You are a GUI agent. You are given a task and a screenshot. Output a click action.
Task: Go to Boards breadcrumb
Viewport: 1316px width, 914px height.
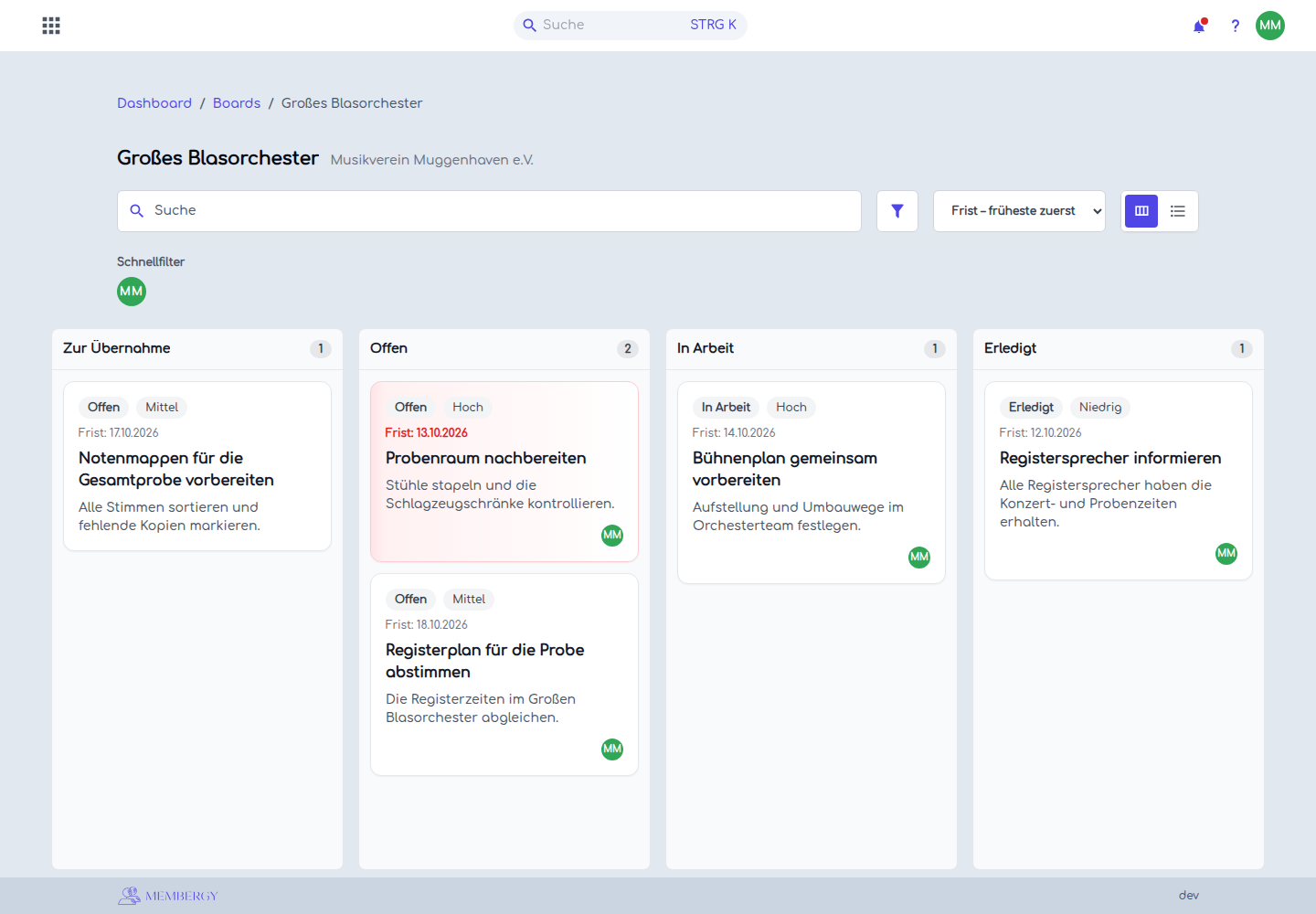pyautogui.click(x=237, y=103)
